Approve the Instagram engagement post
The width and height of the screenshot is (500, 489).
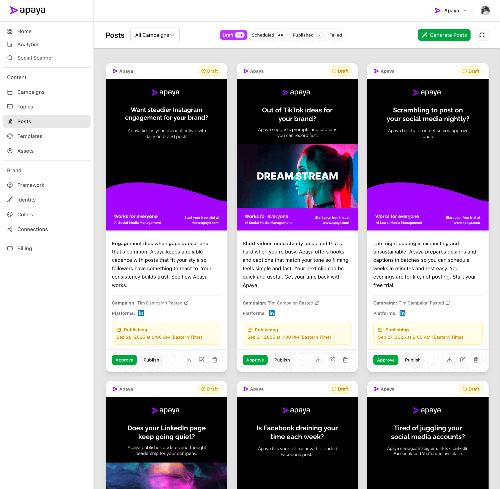click(124, 360)
